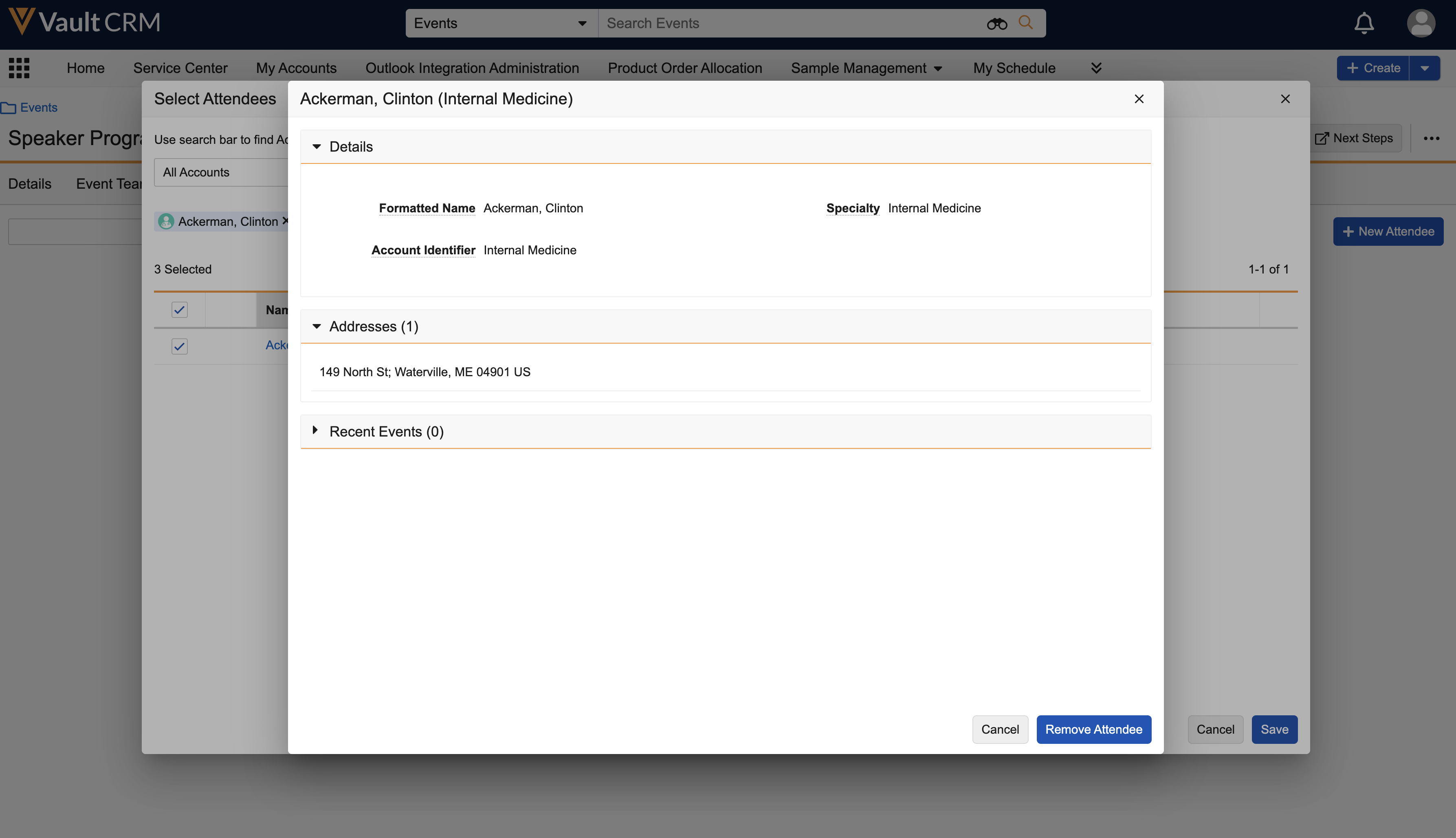This screenshot has width=1456, height=838.
Task: Click the Remove Attendee button
Action: [x=1093, y=729]
